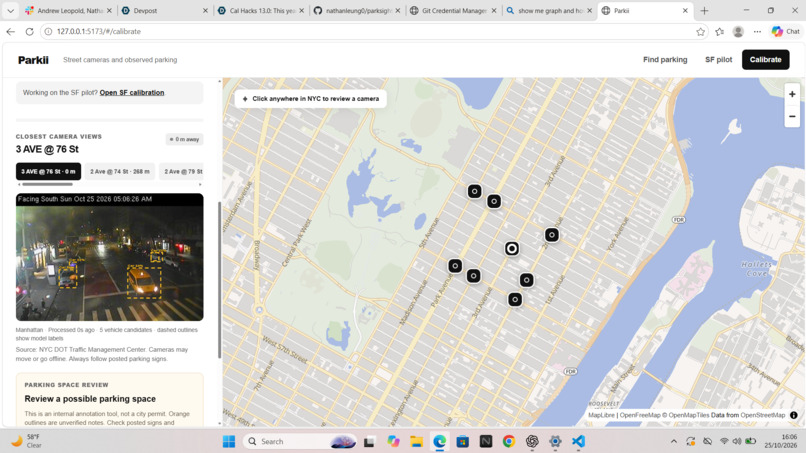Open Notion from the taskbar
This screenshot has height=453, width=806.
(486, 441)
